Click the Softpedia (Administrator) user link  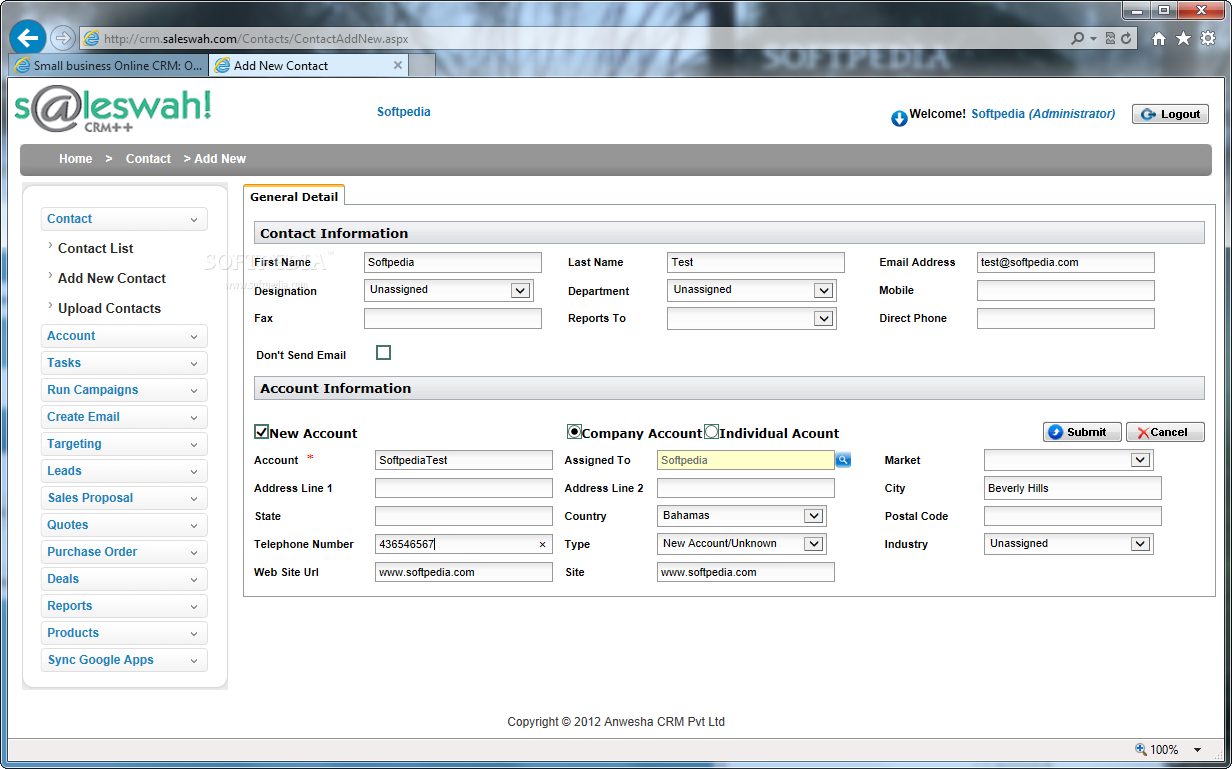1043,114
